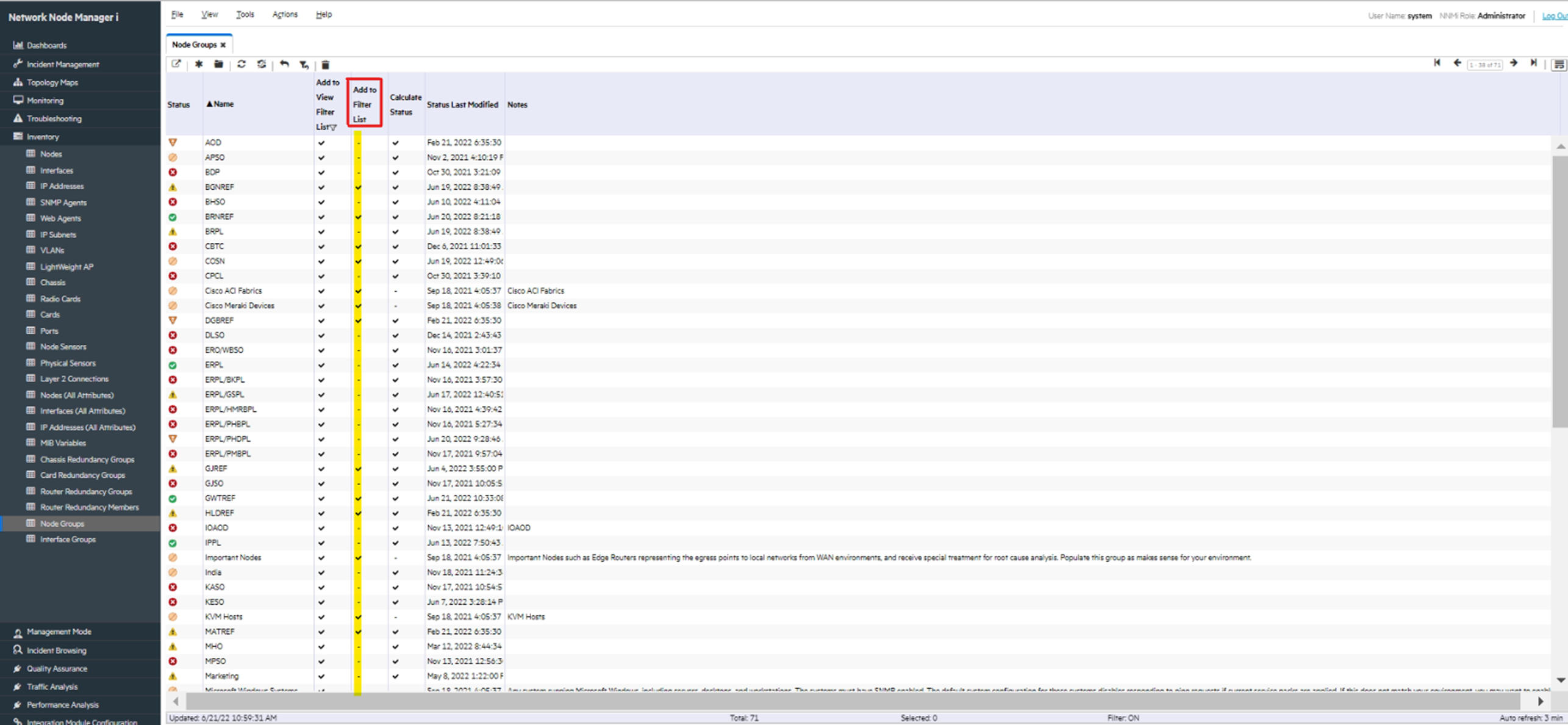Enable Add to View Filter List for BGNREF
The image size is (1568, 725).
coord(321,187)
